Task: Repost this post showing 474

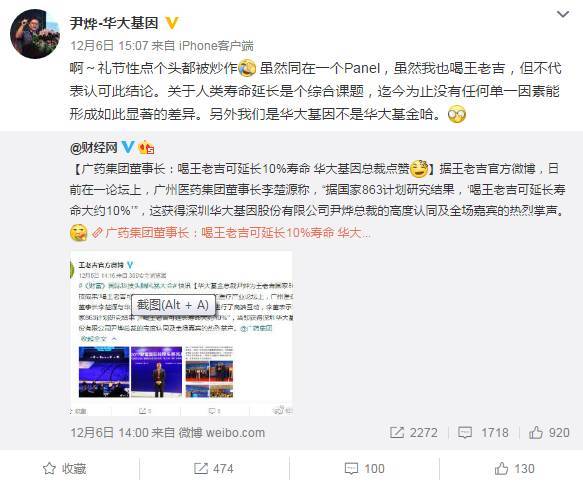Action: 214,468
